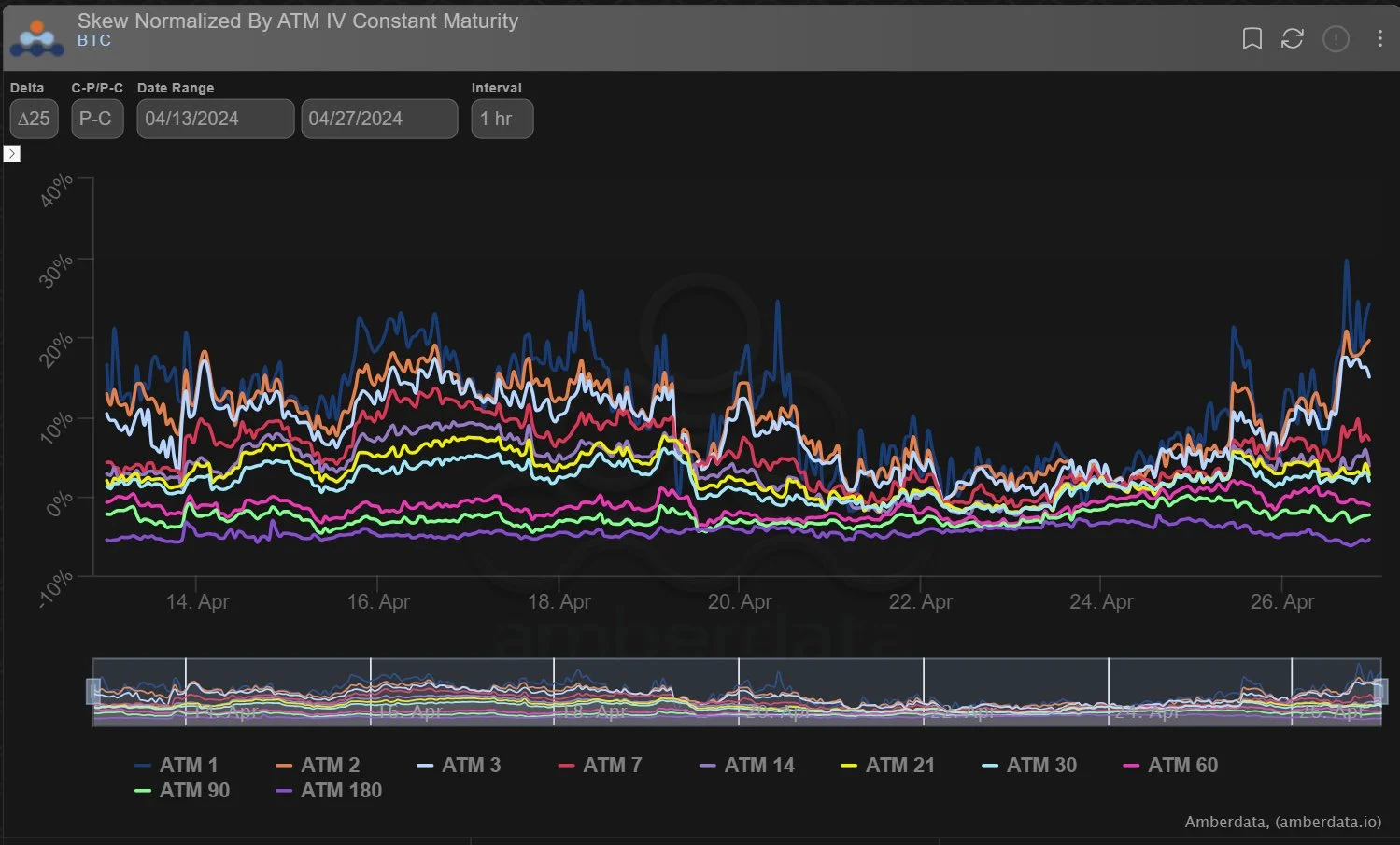Set start date field 04/13/2024
The height and width of the screenshot is (845, 1400).
point(216,119)
